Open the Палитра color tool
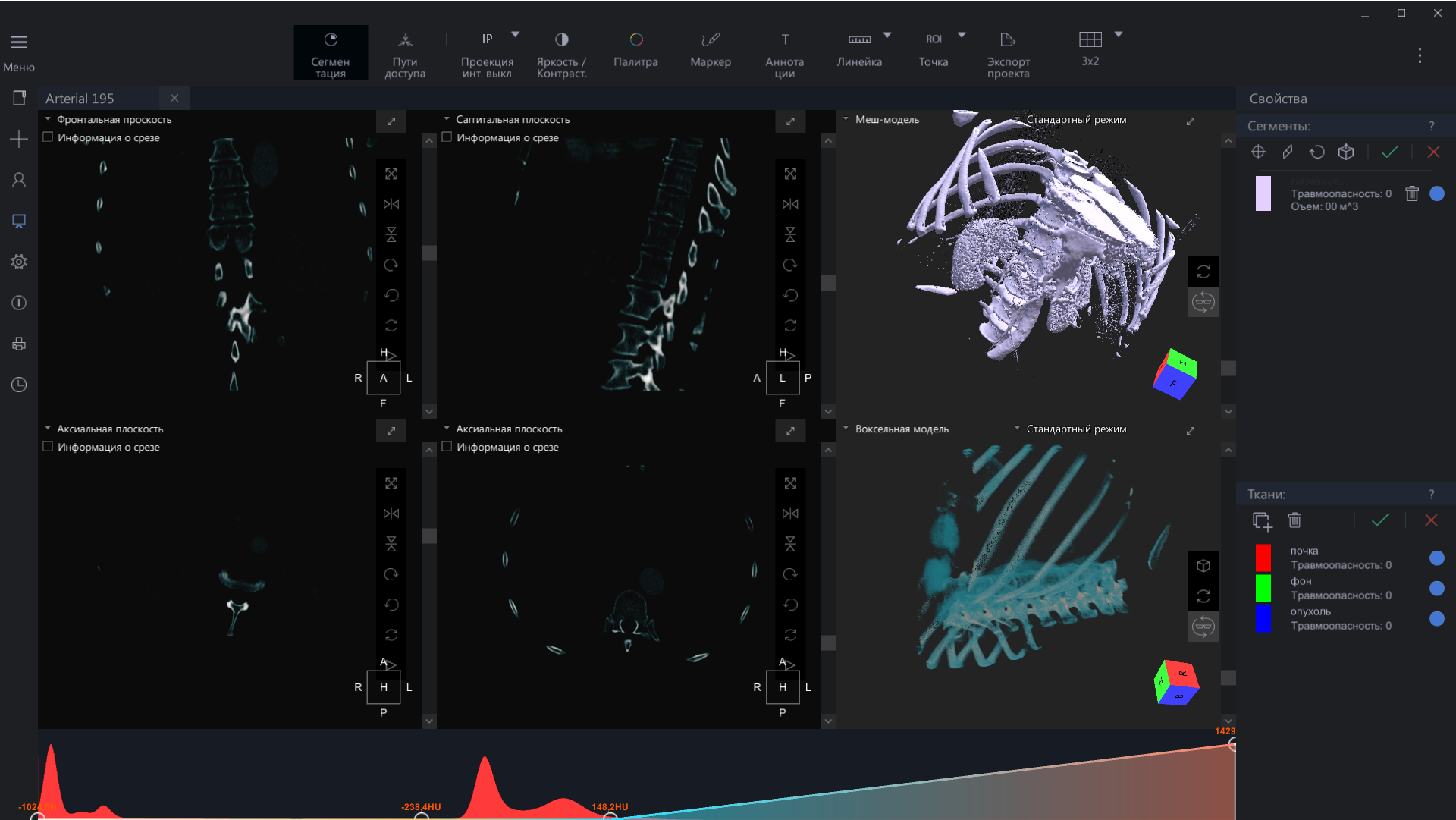Screen dimensions: 1456x820 click(x=635, y=50)
